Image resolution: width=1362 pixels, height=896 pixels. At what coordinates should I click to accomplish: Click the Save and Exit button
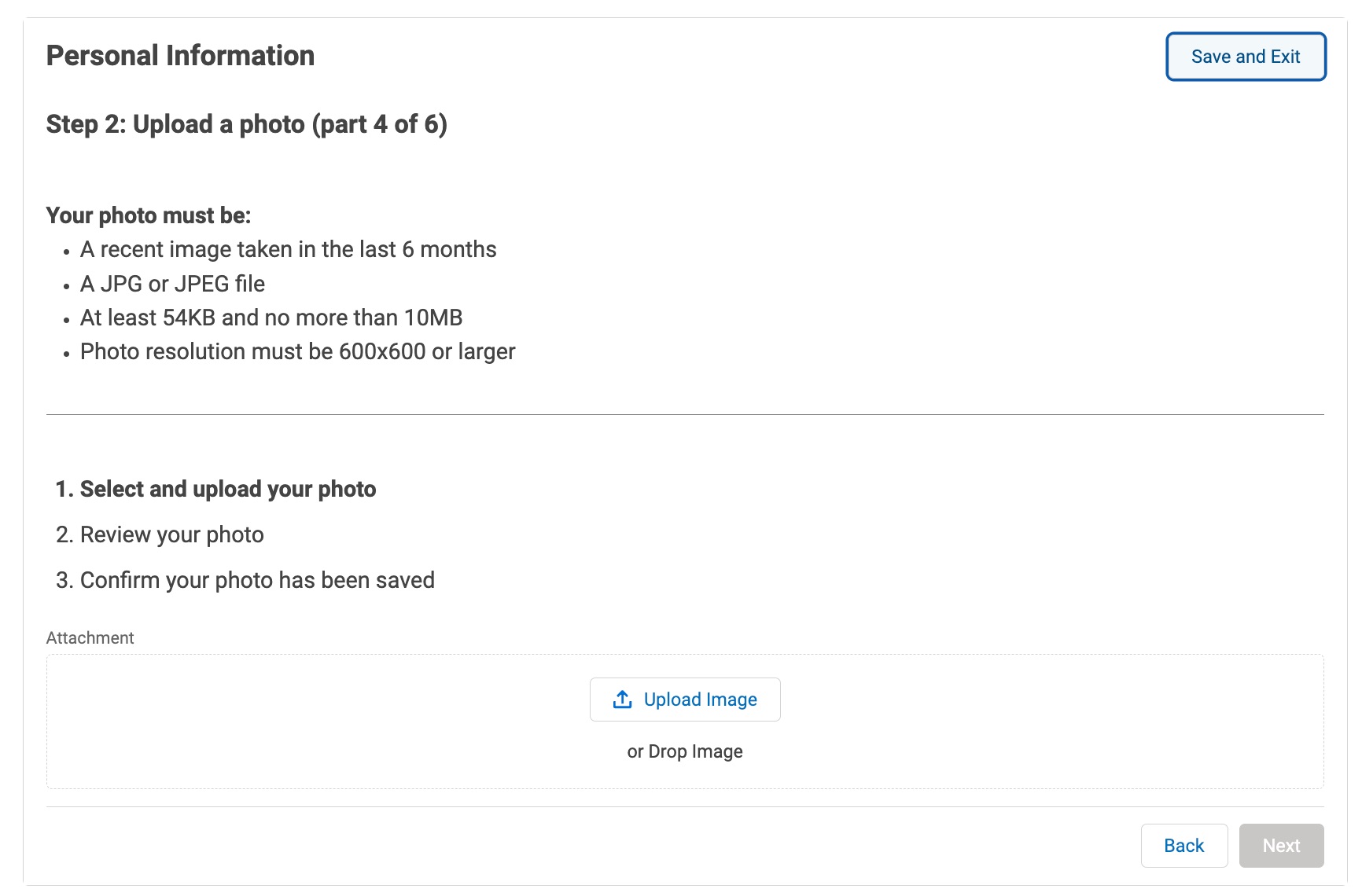click(x=1246, y=57)
